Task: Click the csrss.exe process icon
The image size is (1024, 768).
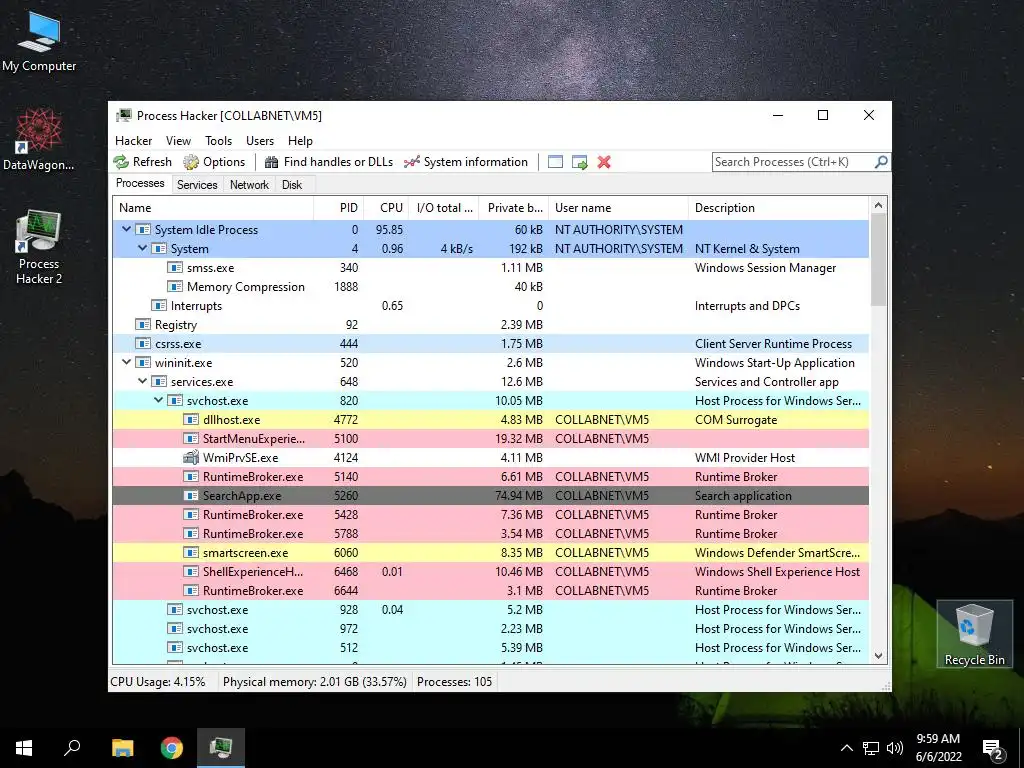Action: 143,344
